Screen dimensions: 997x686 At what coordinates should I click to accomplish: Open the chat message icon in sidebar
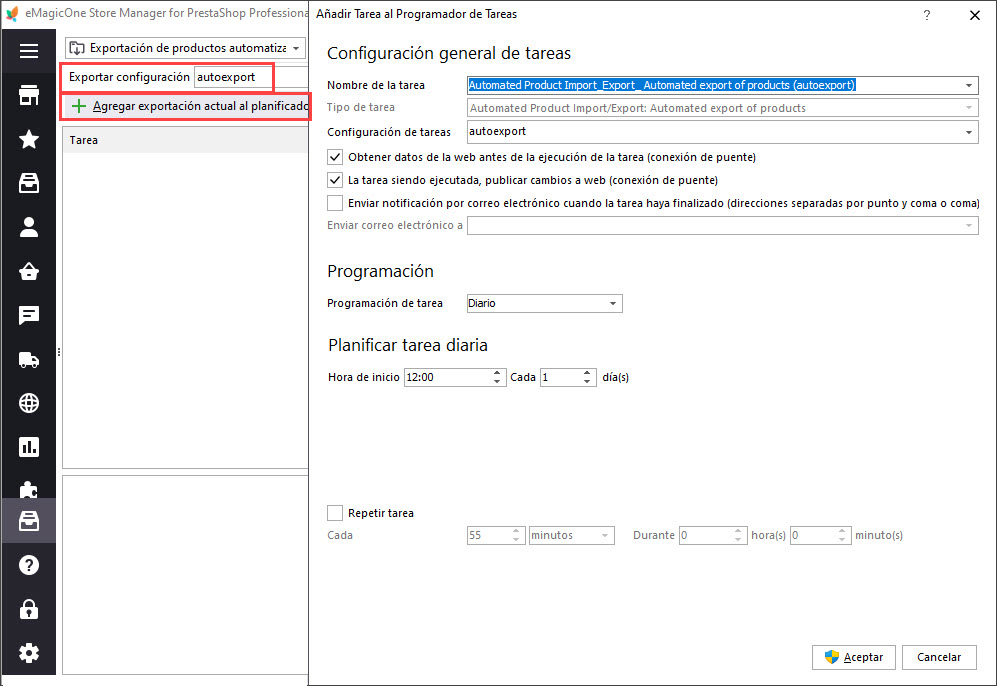click(29, 315)
